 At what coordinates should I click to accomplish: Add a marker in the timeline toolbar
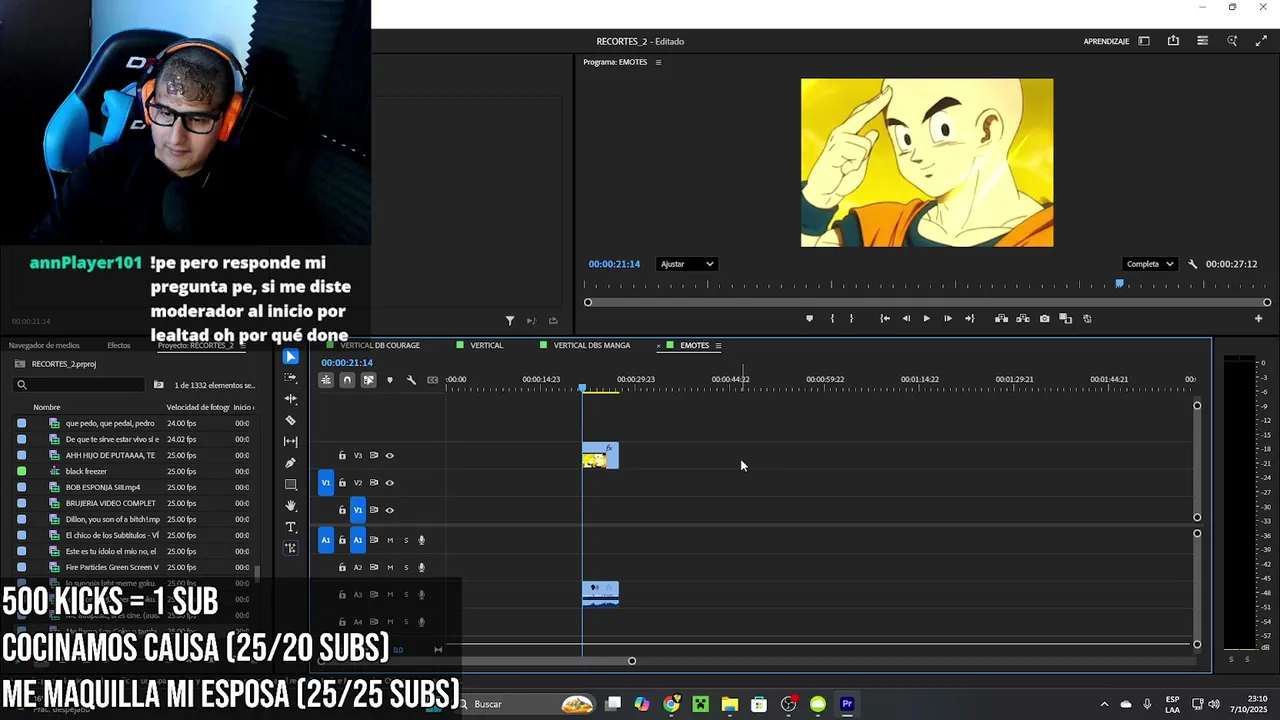coord(390,380)
